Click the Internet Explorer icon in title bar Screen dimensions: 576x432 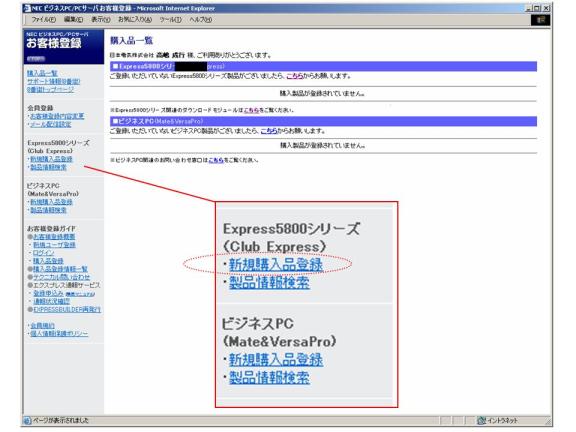coord(28,8)
